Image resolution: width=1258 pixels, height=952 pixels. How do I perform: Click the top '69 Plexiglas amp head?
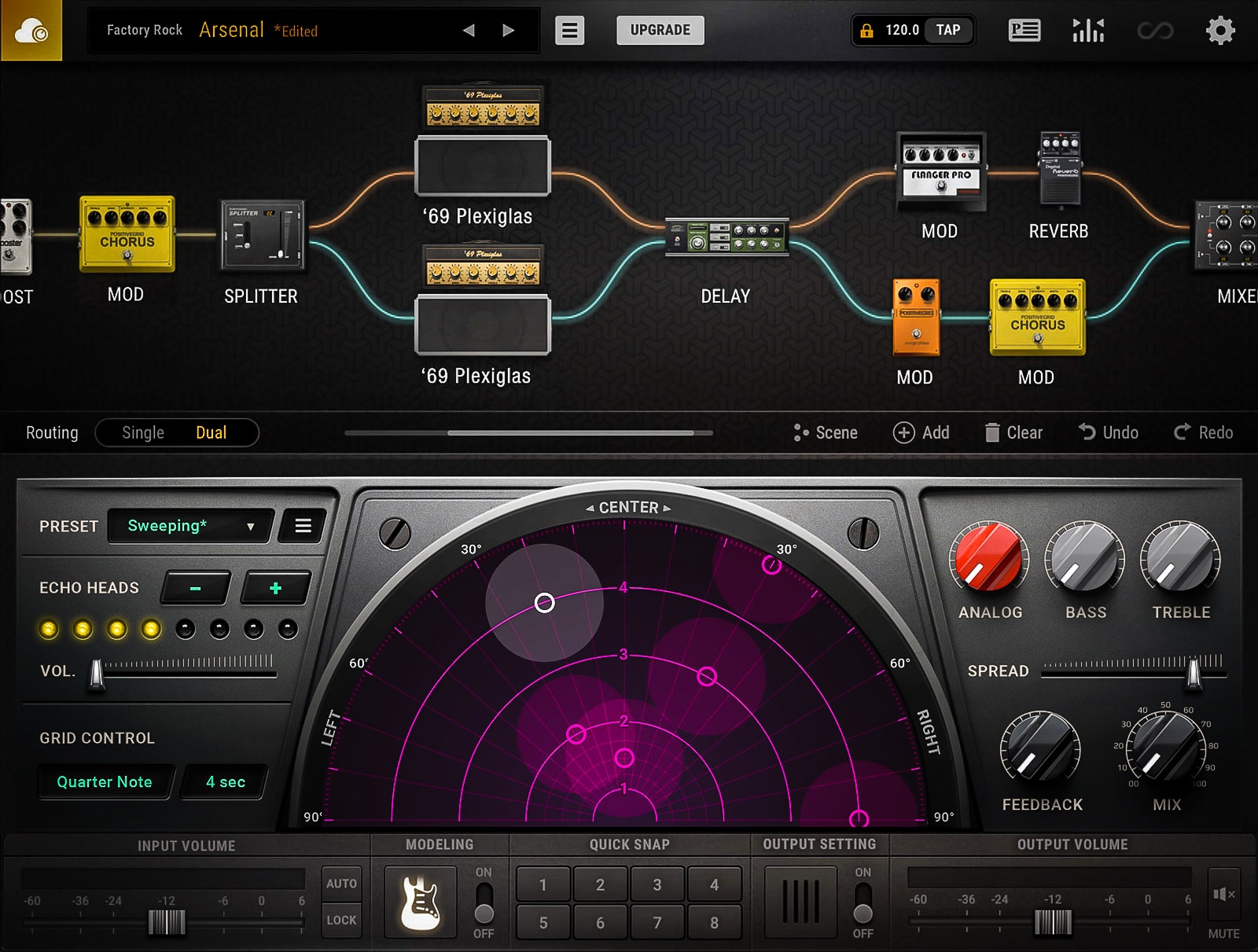[x=482, y=106]
